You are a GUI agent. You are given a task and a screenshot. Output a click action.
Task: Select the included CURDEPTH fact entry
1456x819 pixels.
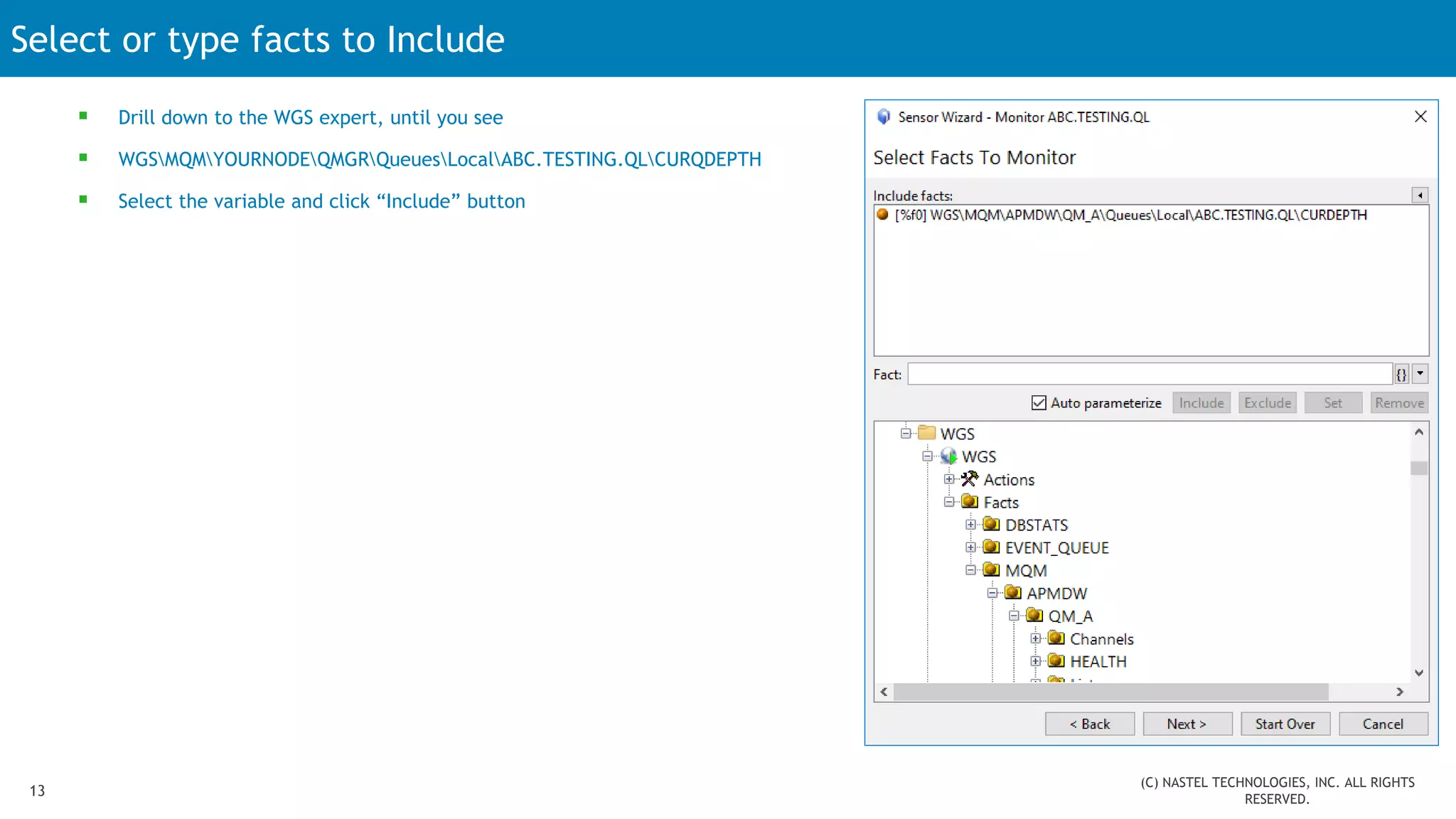coord(1130,215)
